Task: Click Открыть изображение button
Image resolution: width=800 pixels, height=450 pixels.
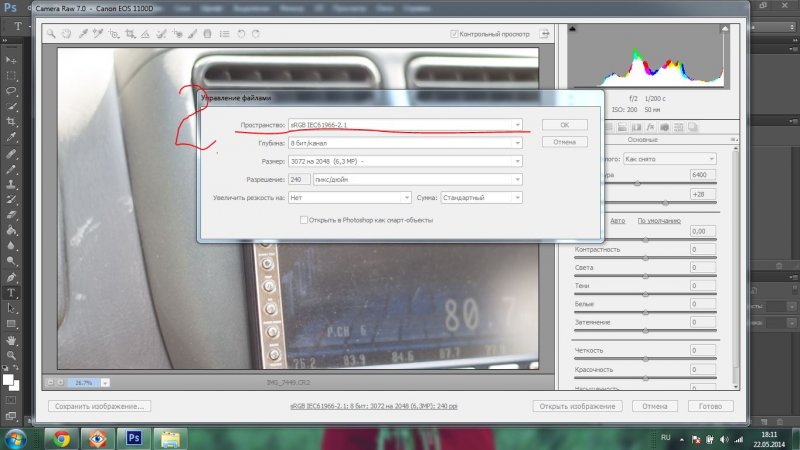Action: [x=577, y=406]
